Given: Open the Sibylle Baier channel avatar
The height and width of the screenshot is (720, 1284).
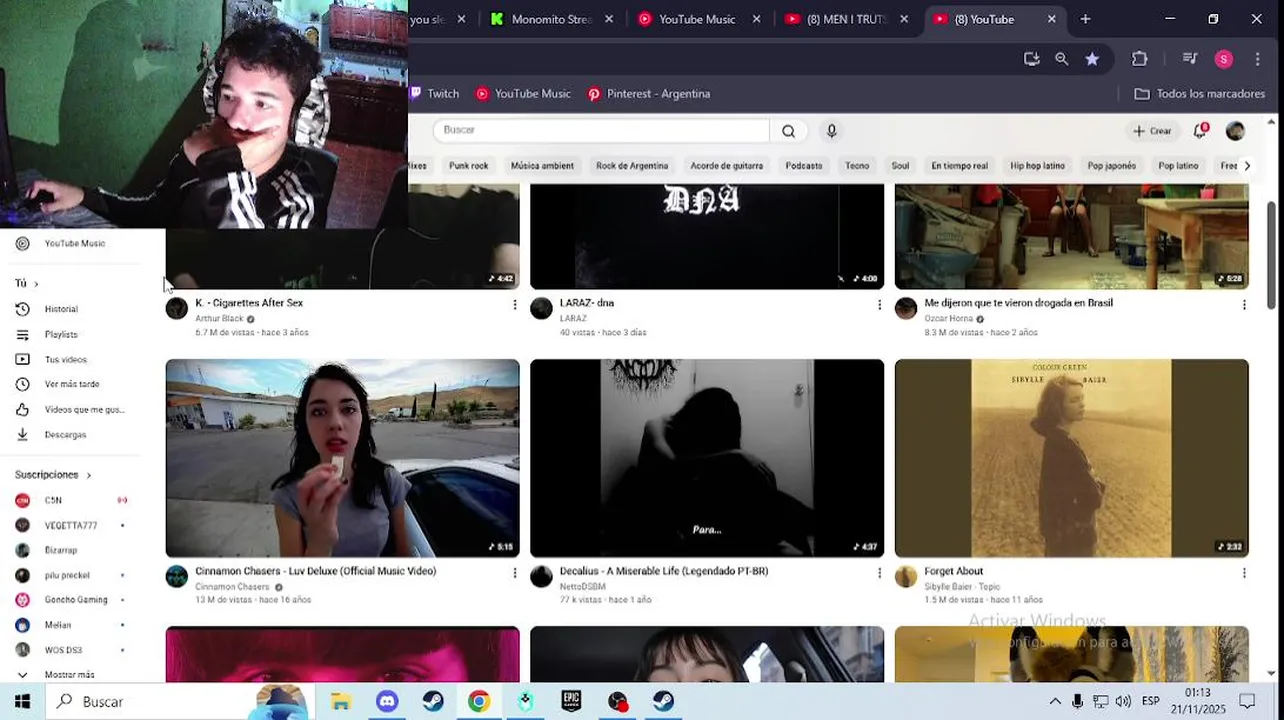Looking at the screenshot, I should tap(906, 576).
